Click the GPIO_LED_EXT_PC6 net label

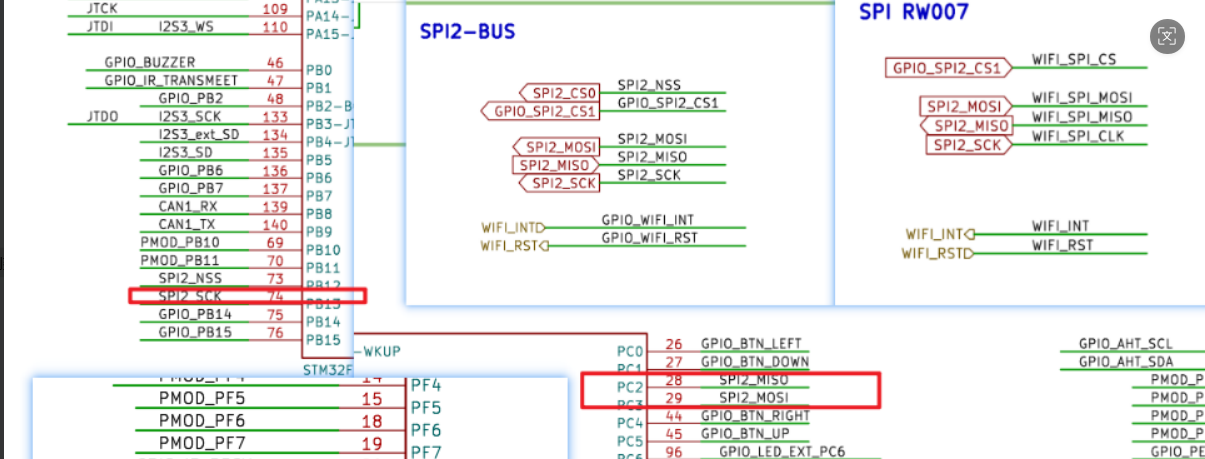tap(782, 452)
